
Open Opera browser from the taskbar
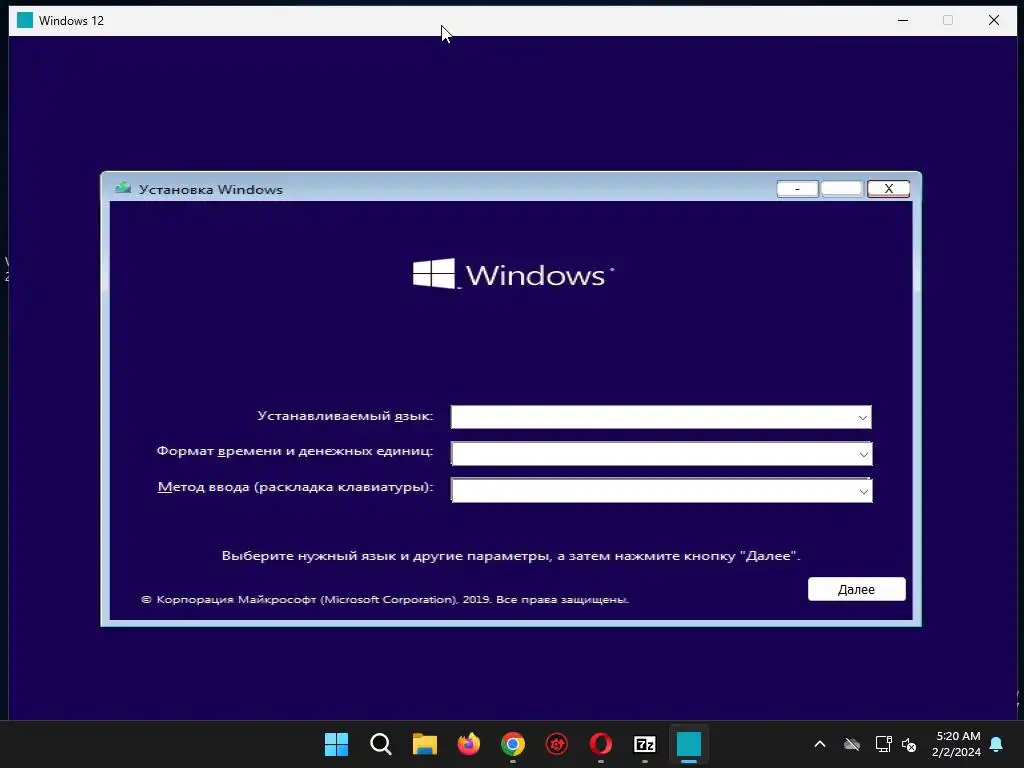coord(601,744)
